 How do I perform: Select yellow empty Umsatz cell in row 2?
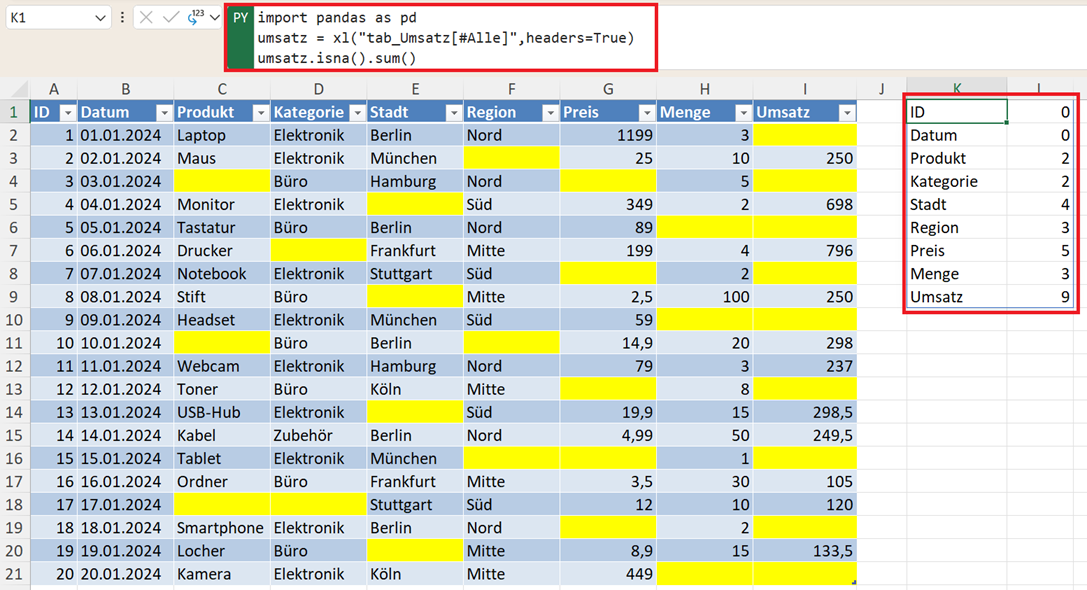pos(805,135)
